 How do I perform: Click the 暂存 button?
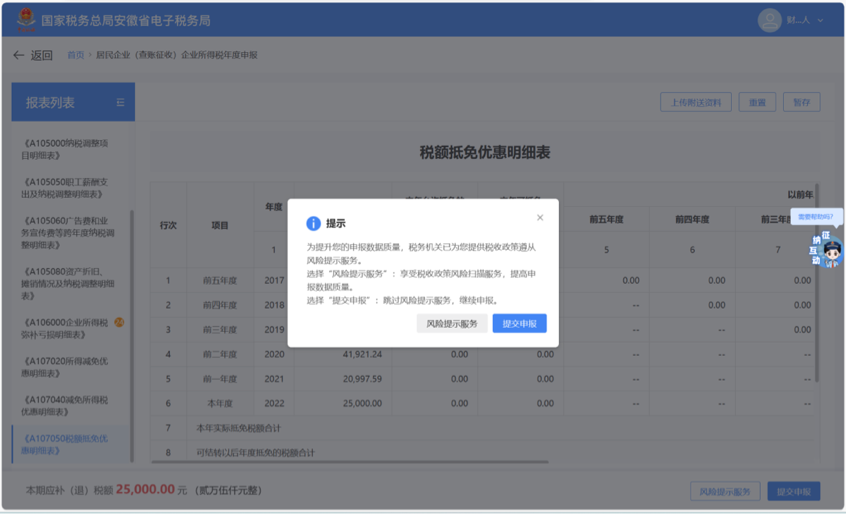pos(801,102)
